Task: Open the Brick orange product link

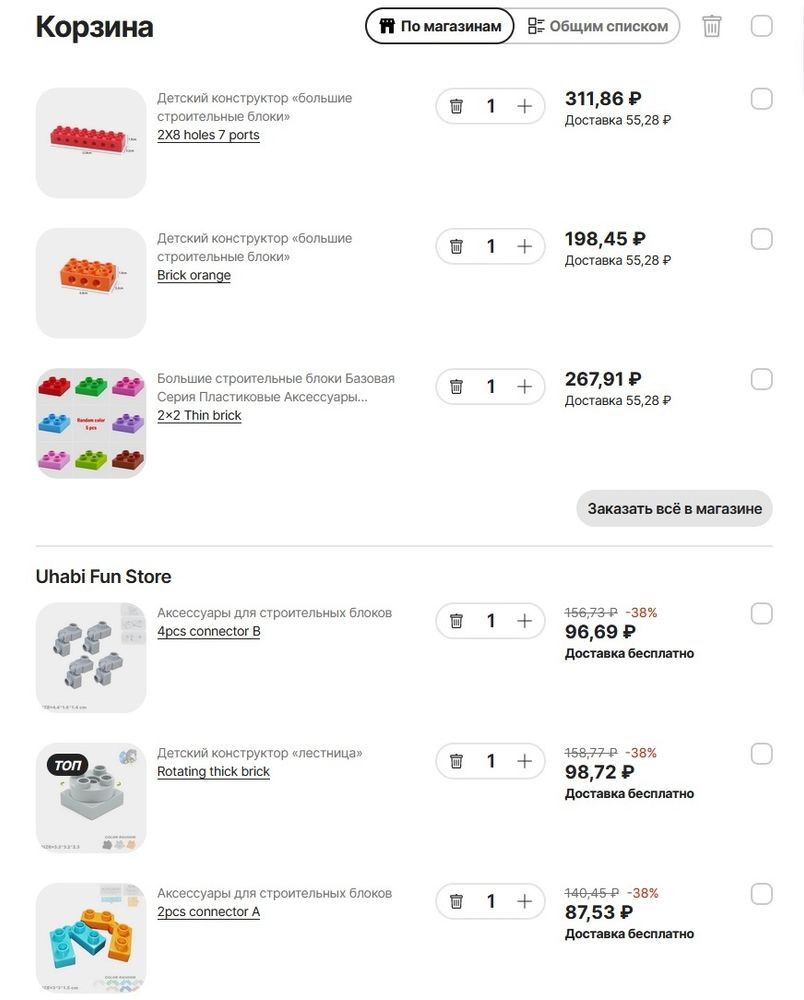Action: coord(194,275)
